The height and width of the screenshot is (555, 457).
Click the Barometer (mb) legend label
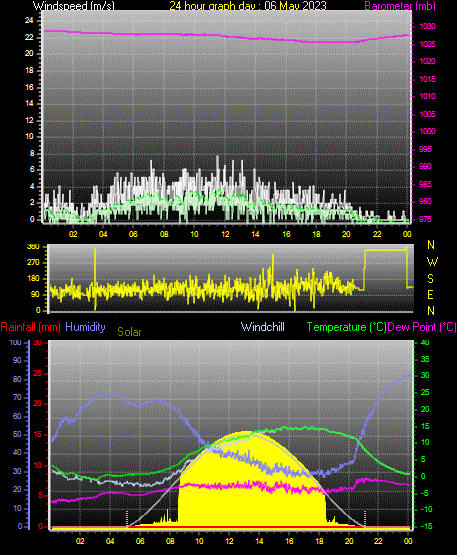click(x=400, y=6)
